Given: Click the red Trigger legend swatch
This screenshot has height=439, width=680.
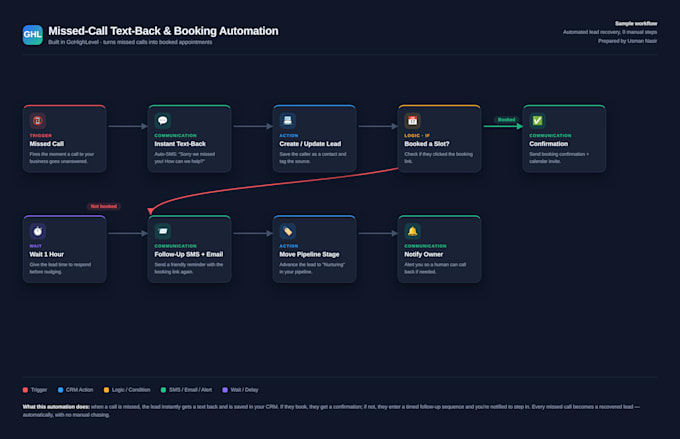Looking at the screenshot, I should tap(25, 390).
